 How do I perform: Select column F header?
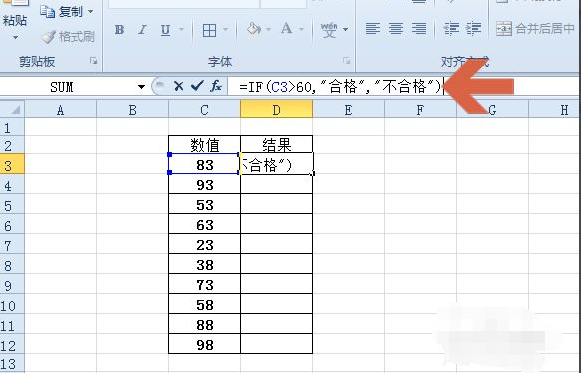(x=420, y=110)
